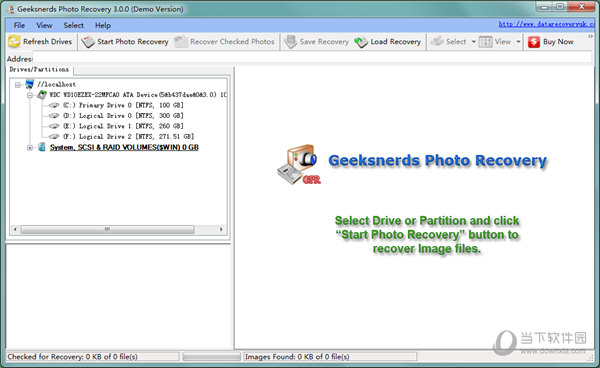
Task: Switch to the Drives/Partitions tab
Action: tap(39, 70)
